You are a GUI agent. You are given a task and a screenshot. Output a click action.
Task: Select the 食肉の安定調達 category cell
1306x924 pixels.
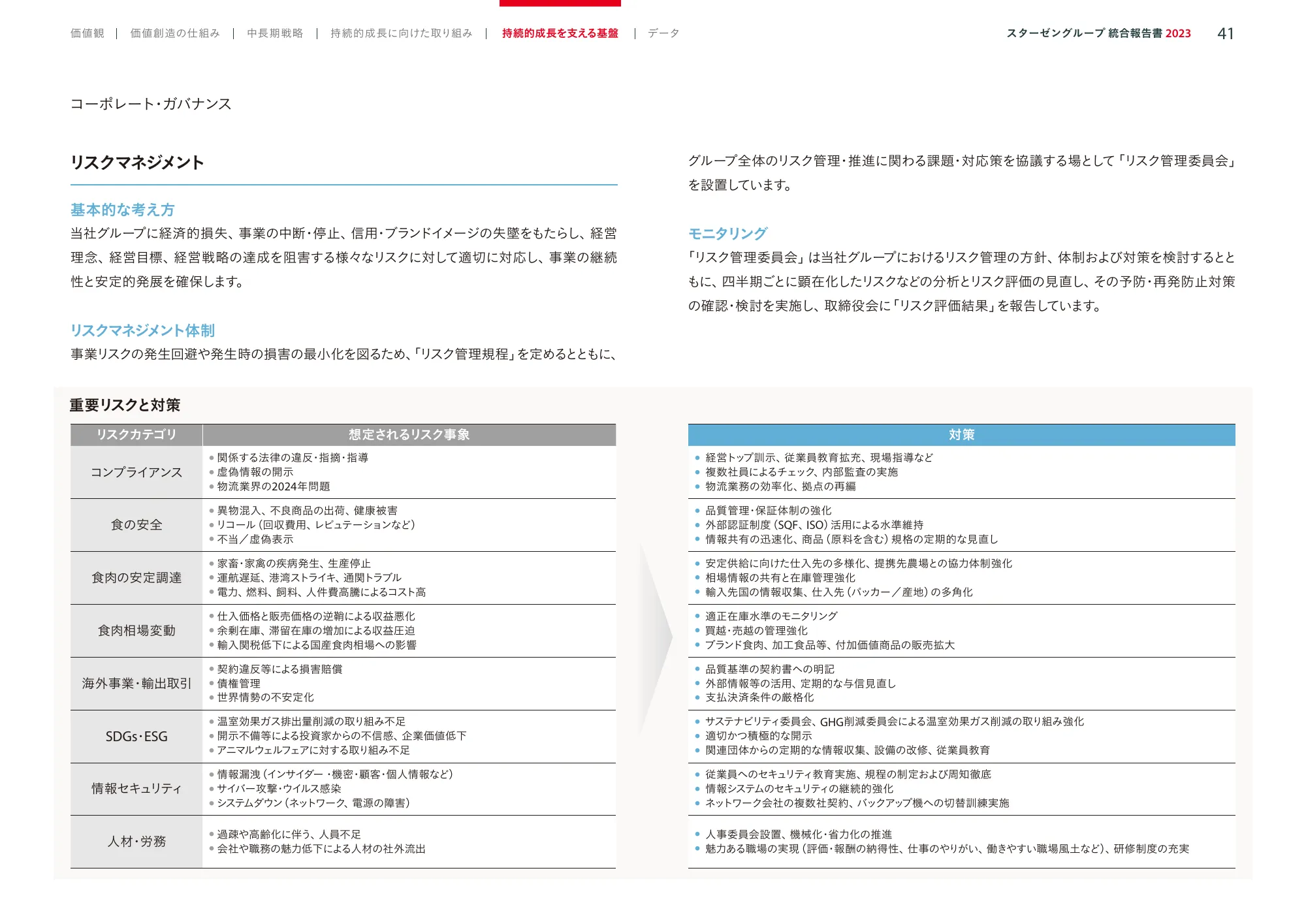click(136, 578)
